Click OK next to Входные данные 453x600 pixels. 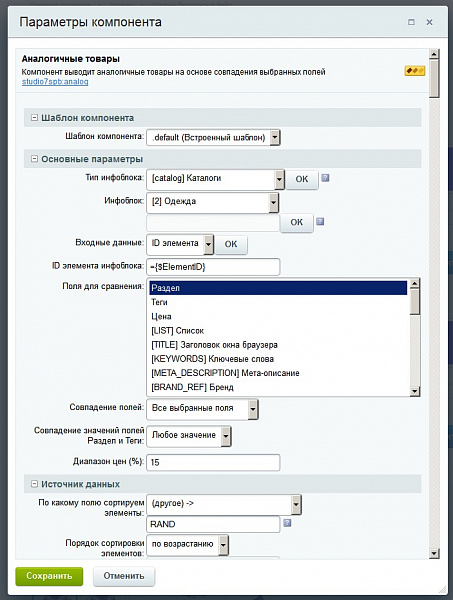[231, 244]
